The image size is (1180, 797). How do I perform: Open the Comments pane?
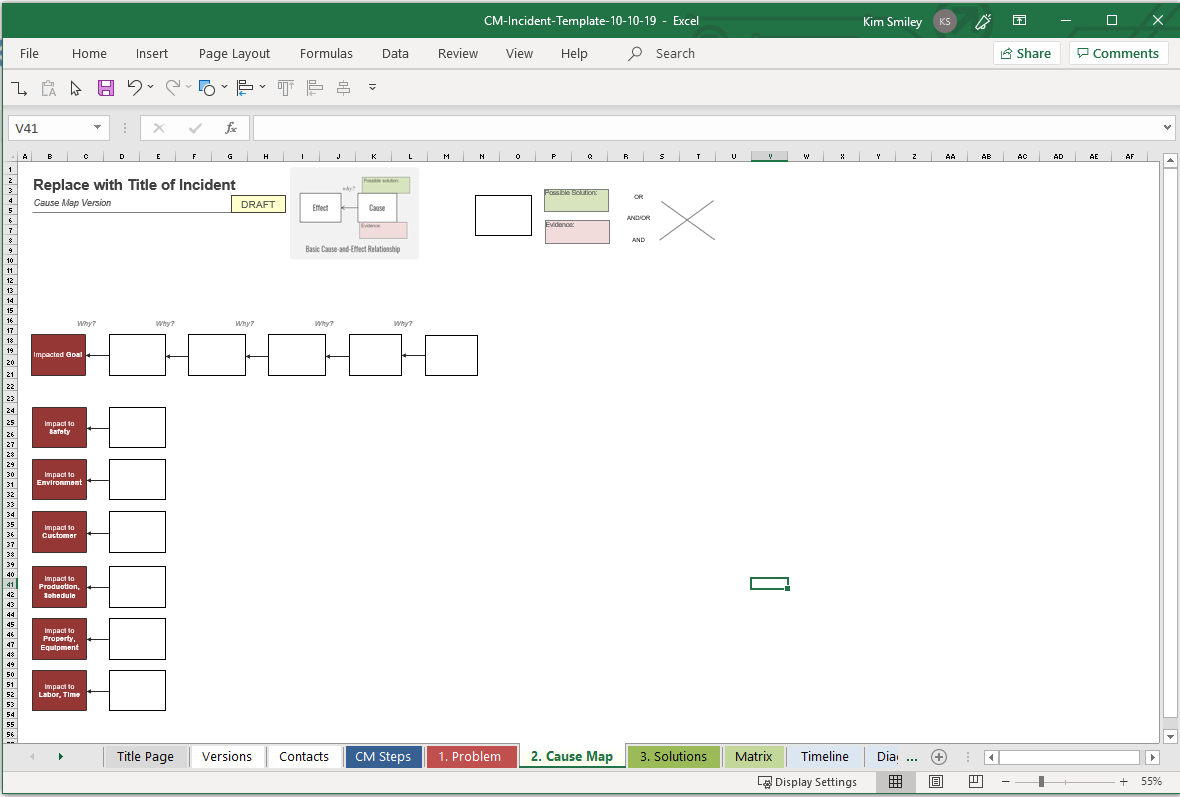(1118, 53)
